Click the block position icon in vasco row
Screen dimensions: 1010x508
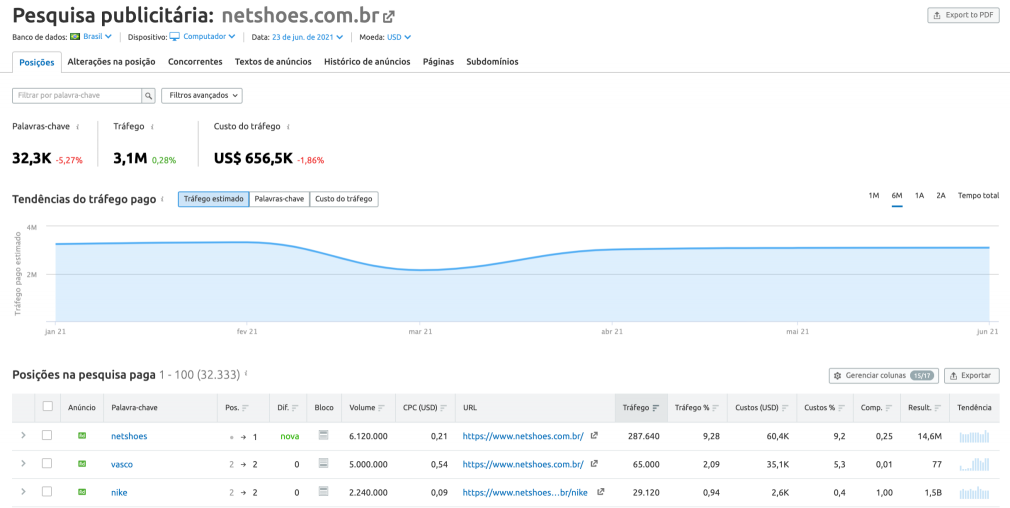click(x=323, y=464)
